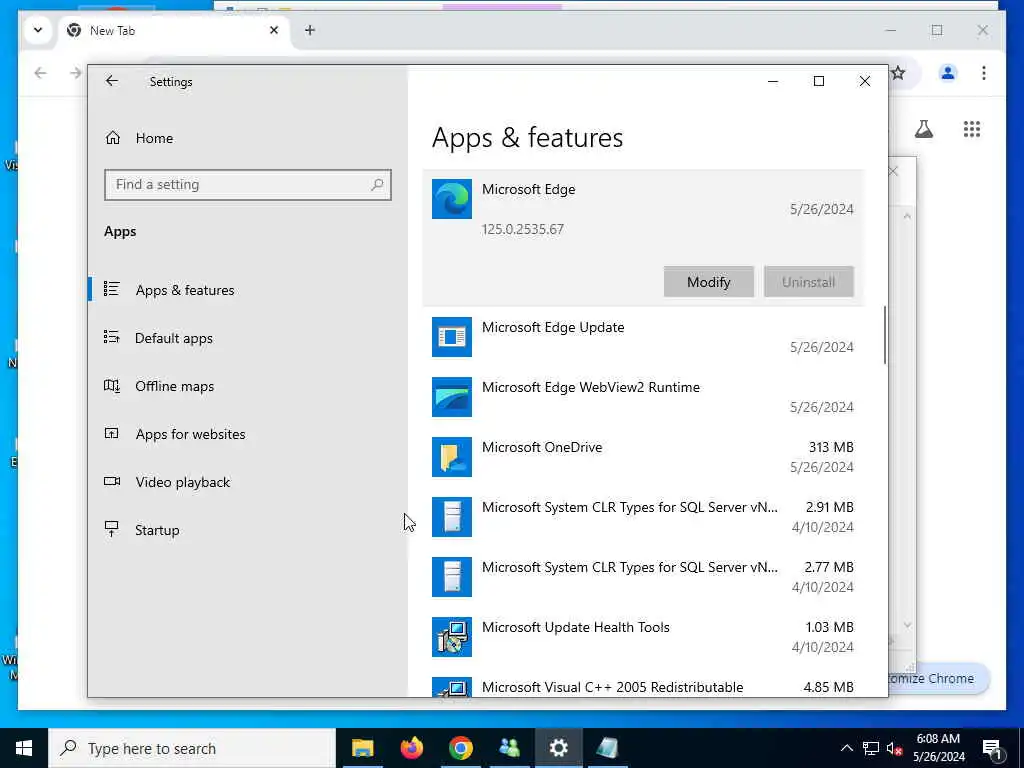Show hidden system tray icons
This screenshot has height=768, width=1024.
846,748
